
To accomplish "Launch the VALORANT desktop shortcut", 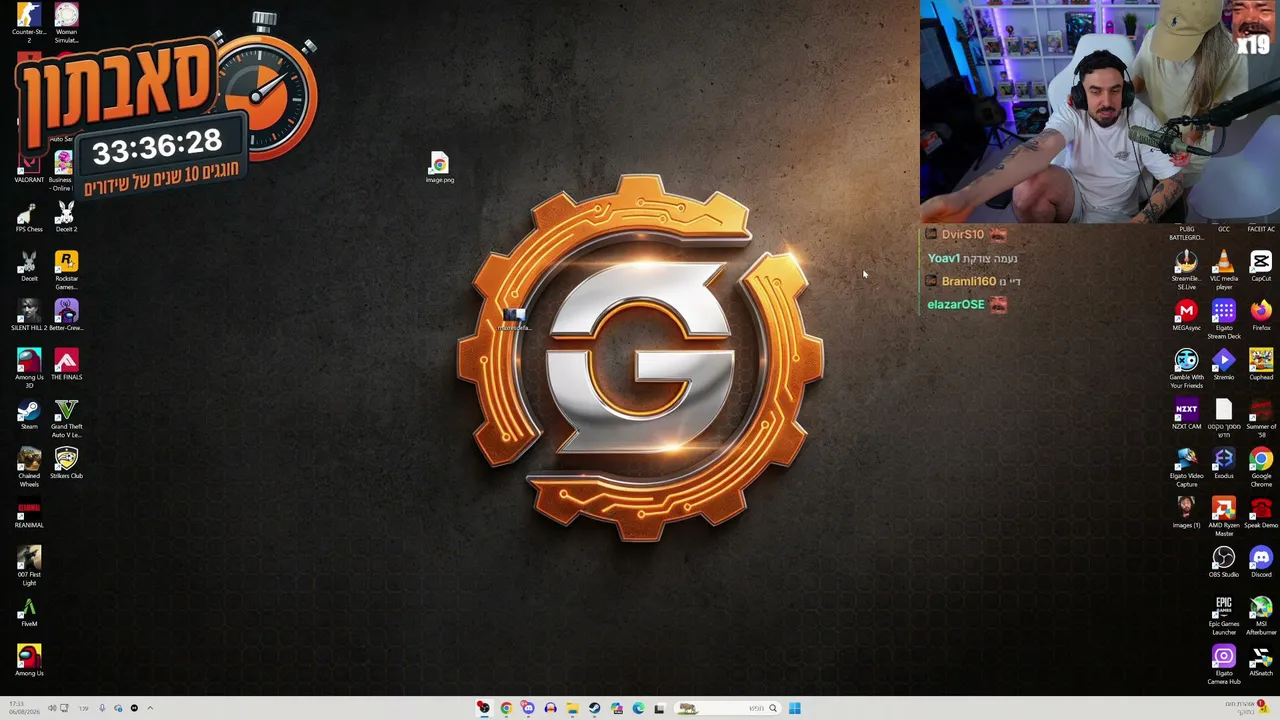I will (29, 169).
